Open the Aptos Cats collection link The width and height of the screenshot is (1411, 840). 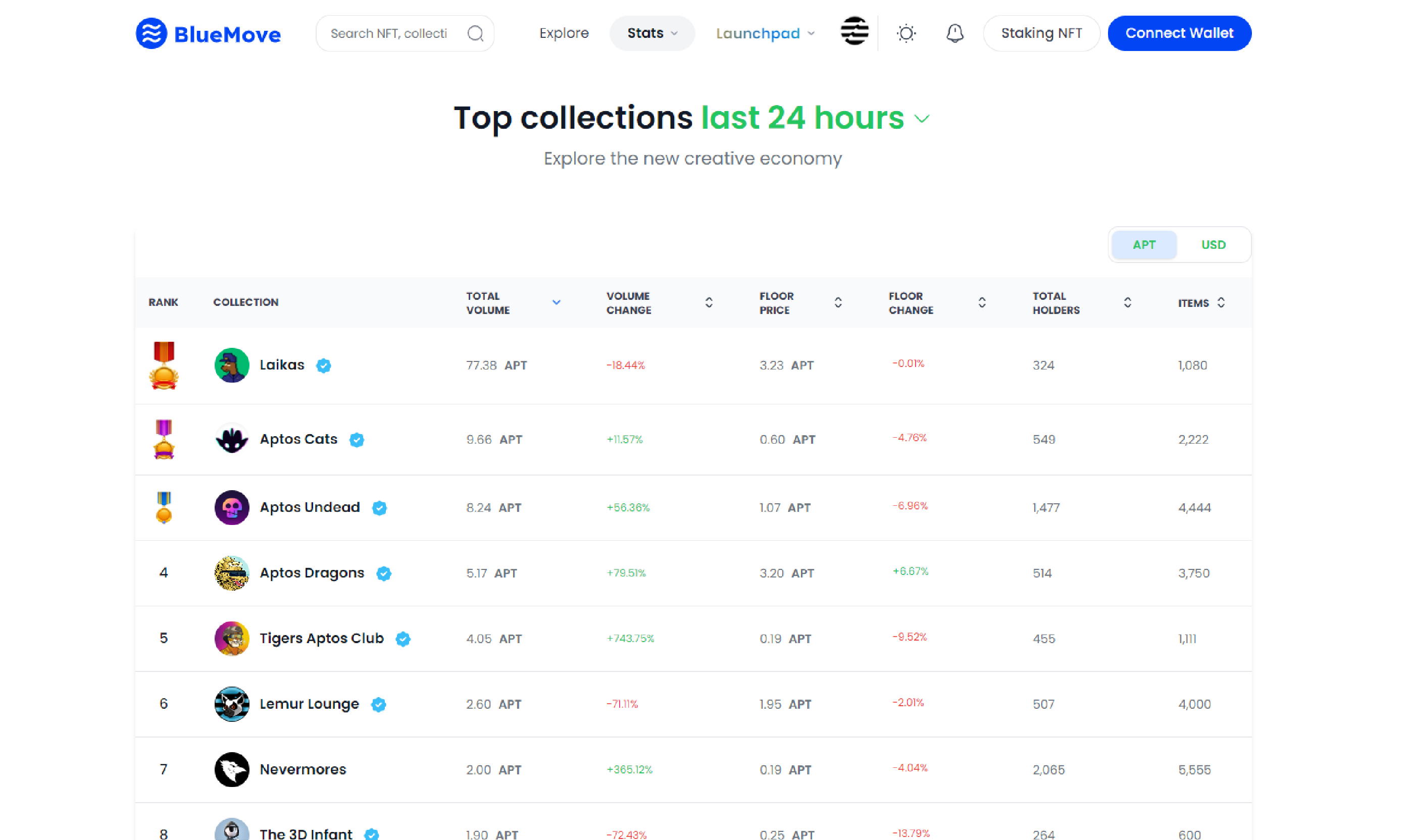[x=298, y=439]
